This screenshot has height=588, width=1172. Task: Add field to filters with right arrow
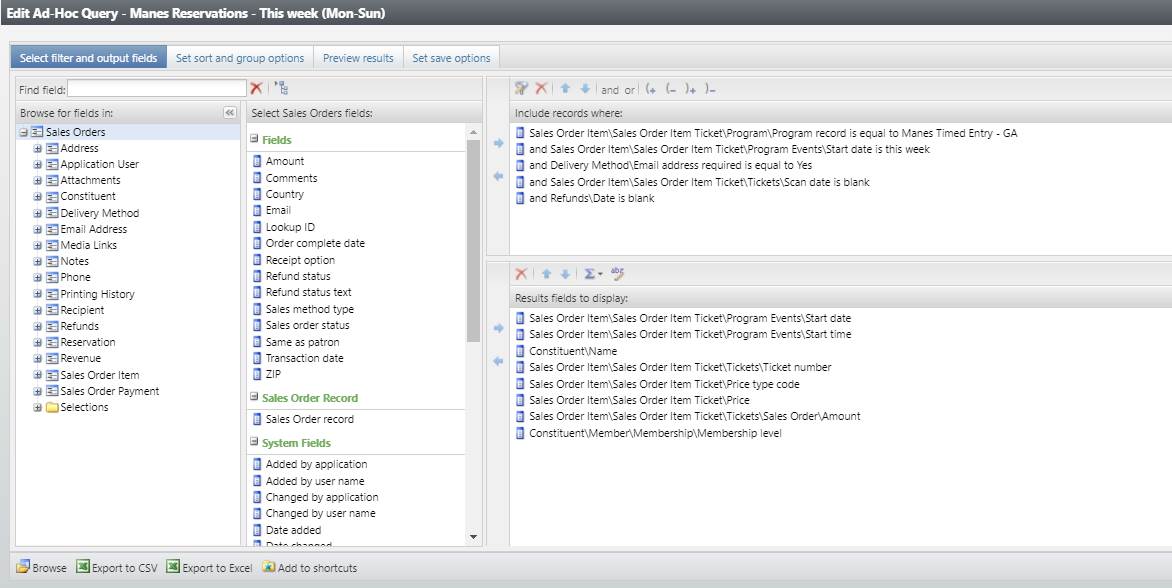click(498, 144)
